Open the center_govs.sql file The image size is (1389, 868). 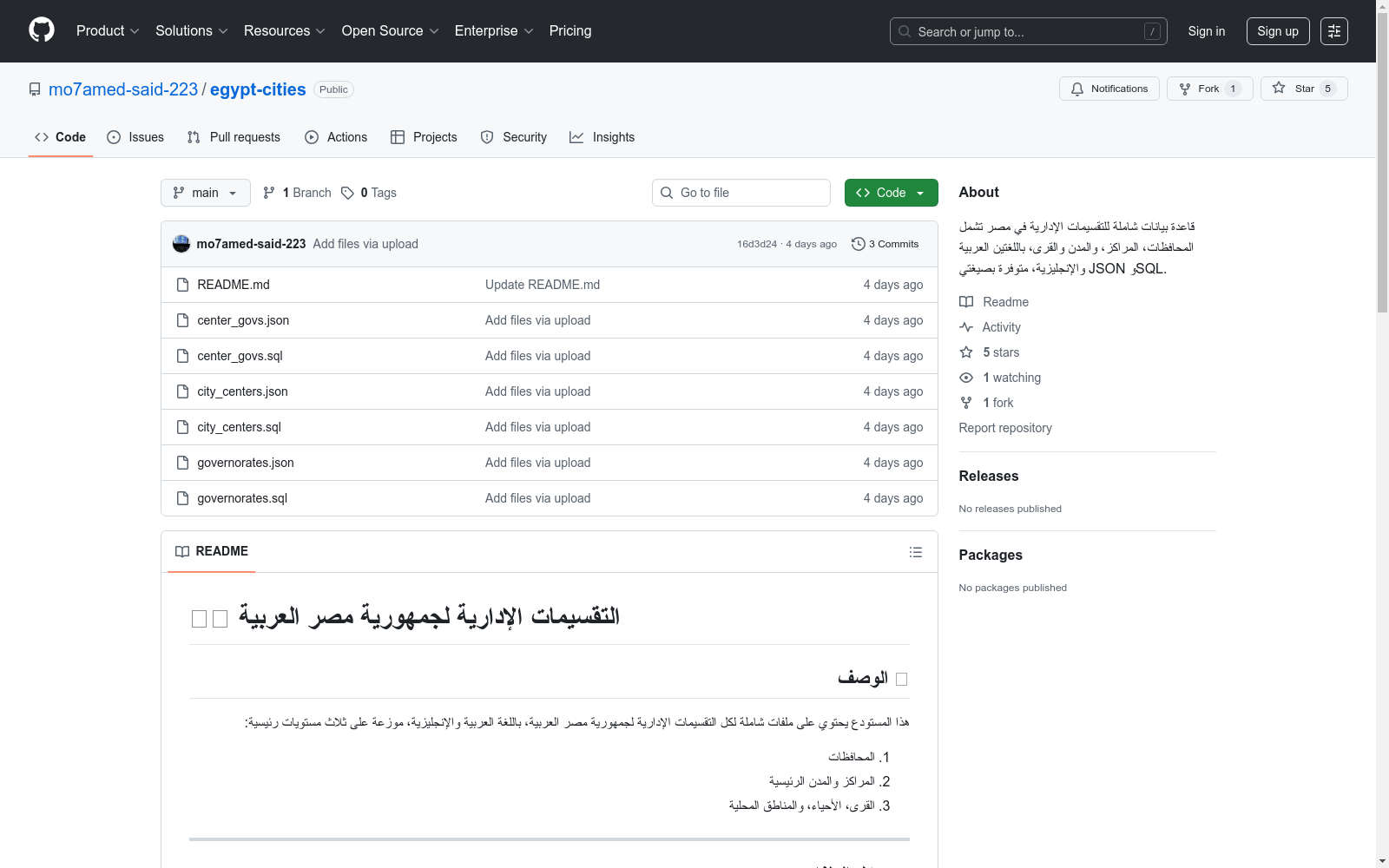click(x=240, y=356)
